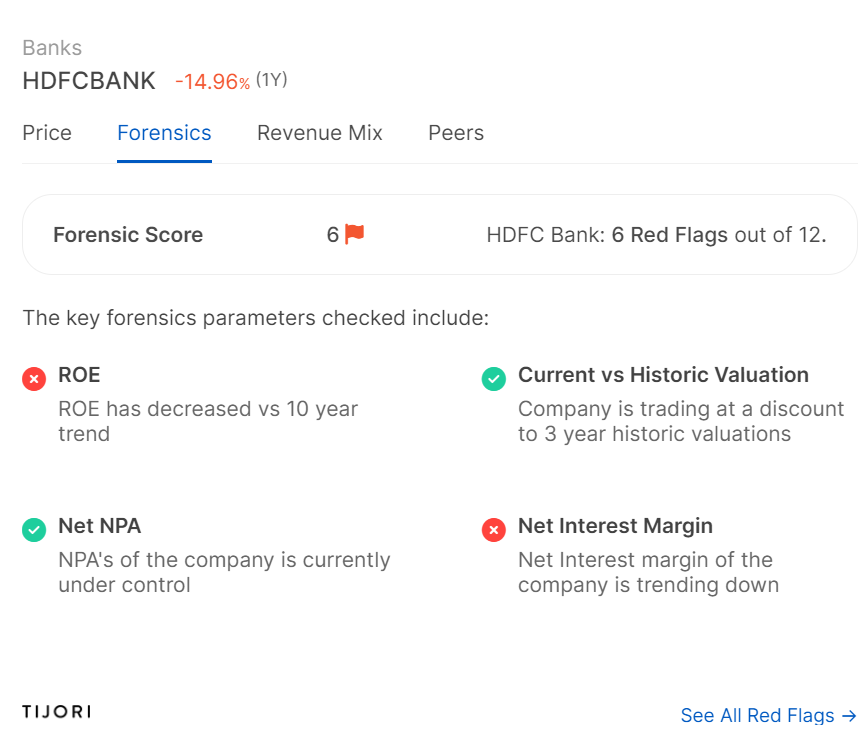Switch to the Revenue Mix tab
Screen dimensions: 867x742
(x=320, y=133)
